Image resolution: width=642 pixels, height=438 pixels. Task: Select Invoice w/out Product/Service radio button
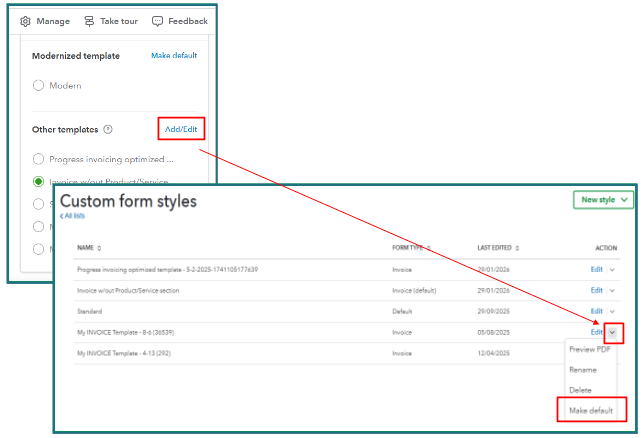coord(38,181)
